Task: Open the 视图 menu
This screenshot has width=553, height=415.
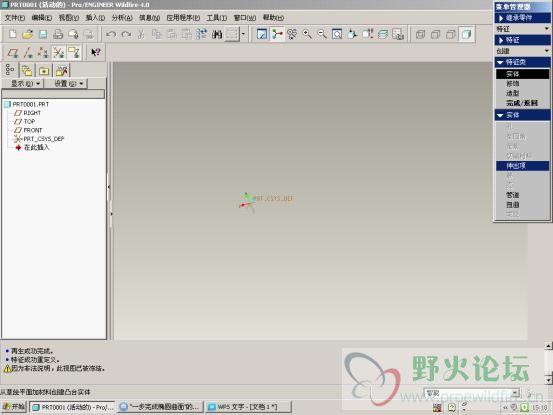Action: pos(68,18)
